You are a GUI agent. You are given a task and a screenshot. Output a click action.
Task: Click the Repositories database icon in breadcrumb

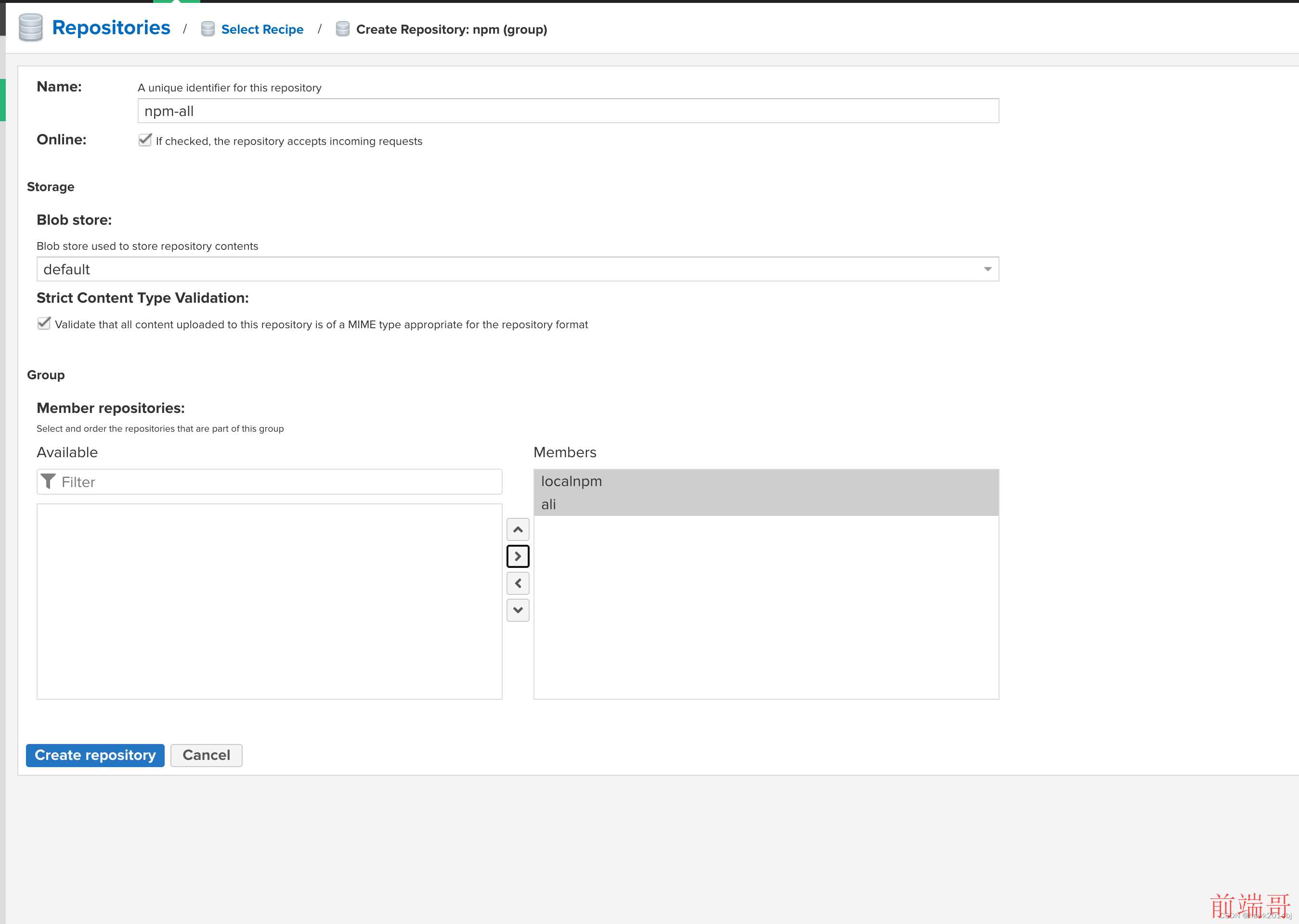[31, 27]
